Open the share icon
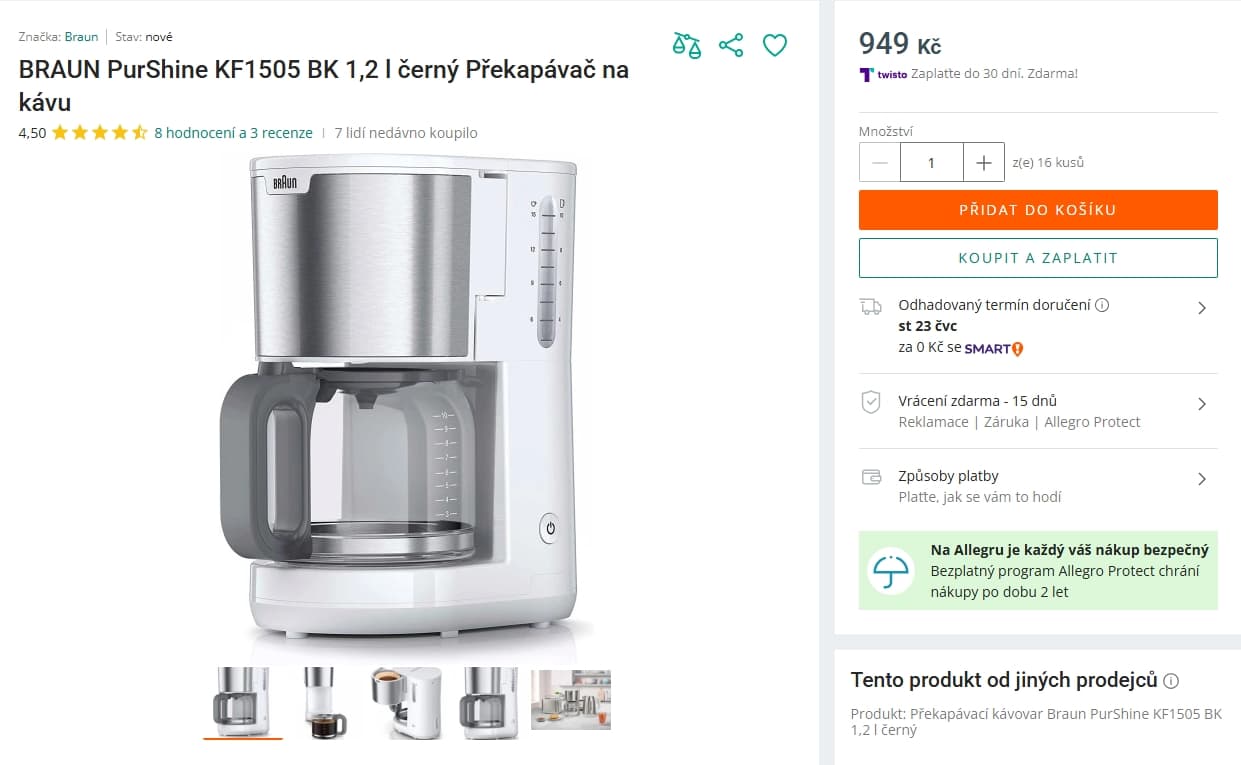This screenshot has height=765, width=1241. point(731,45)
